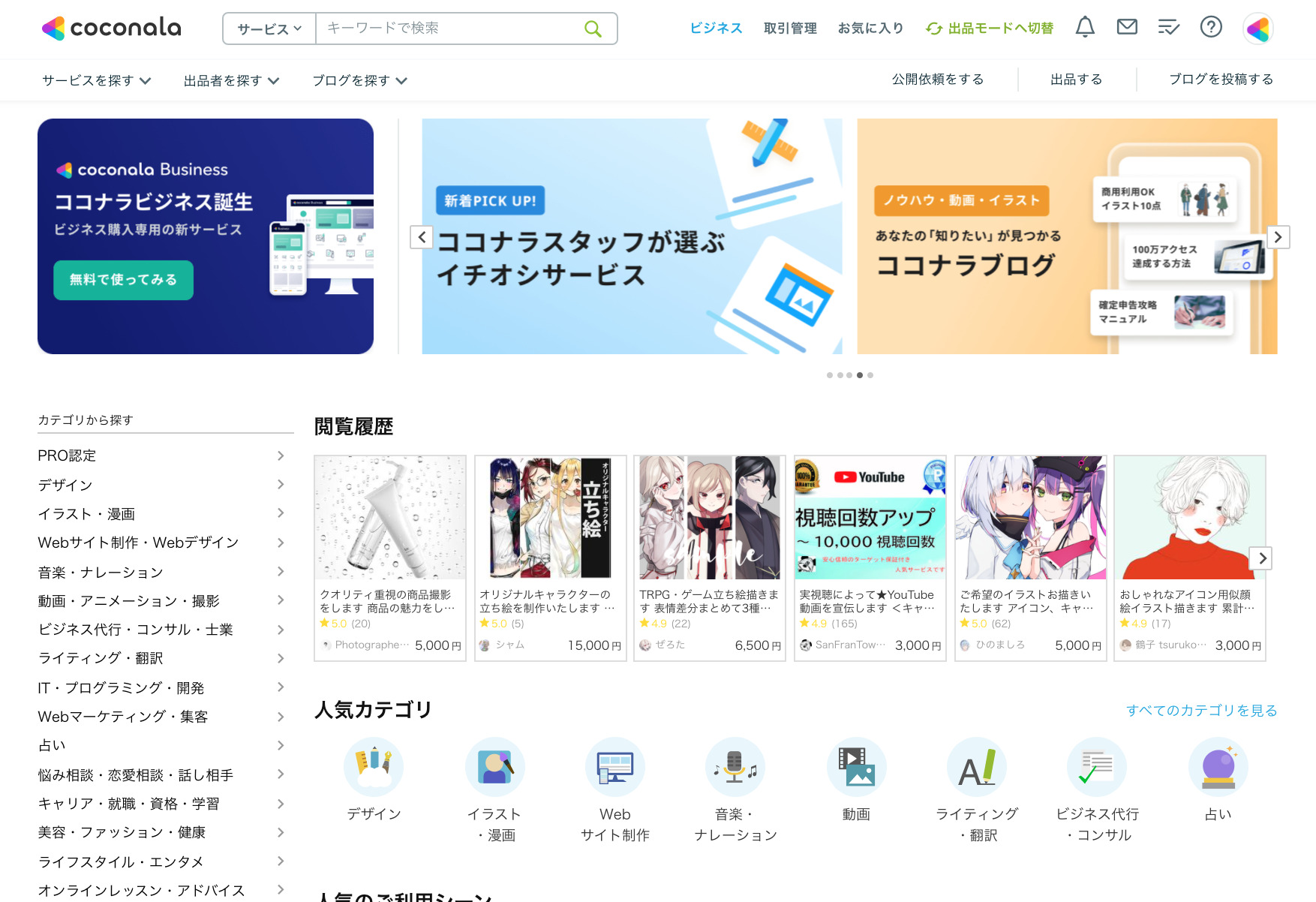Open the すべてのカテゴリを見る link
1316x902 pixels.
point(1201,711)
